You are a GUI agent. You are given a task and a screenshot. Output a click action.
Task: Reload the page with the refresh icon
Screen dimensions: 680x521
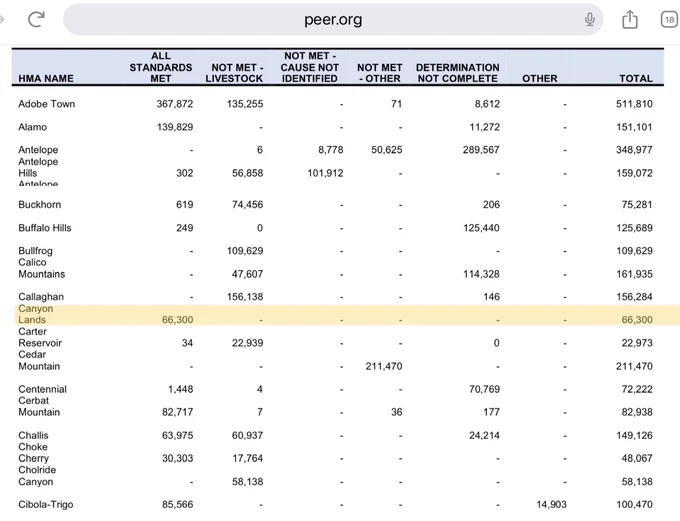(x=36, y=20)
